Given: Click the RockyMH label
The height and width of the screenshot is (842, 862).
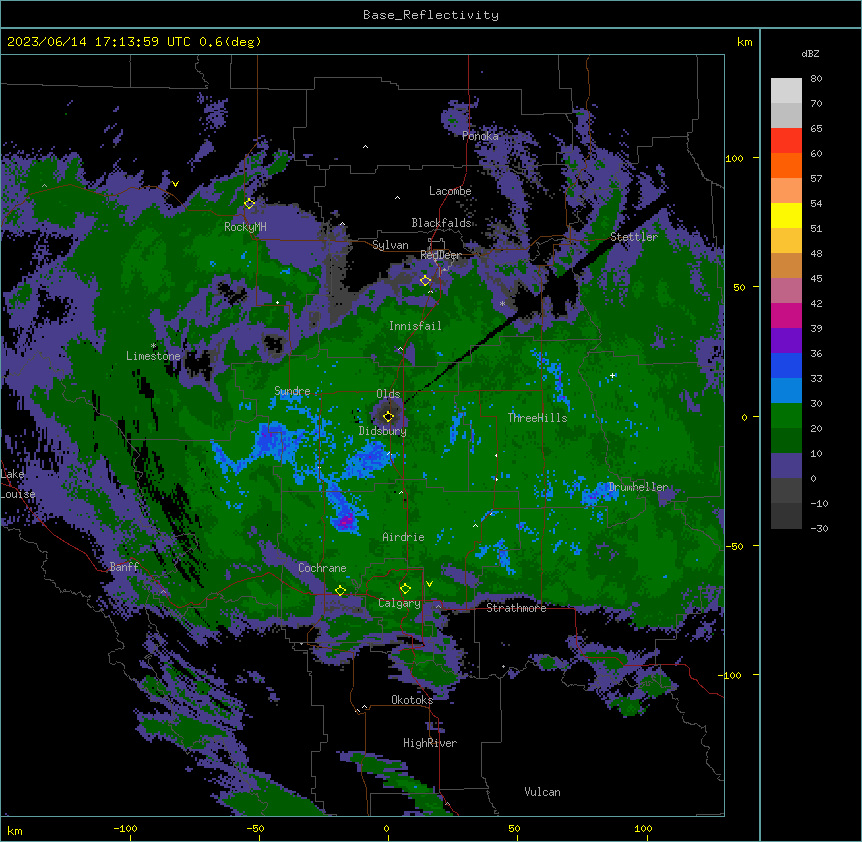Looking at the screenshot, I should point(245,227).
